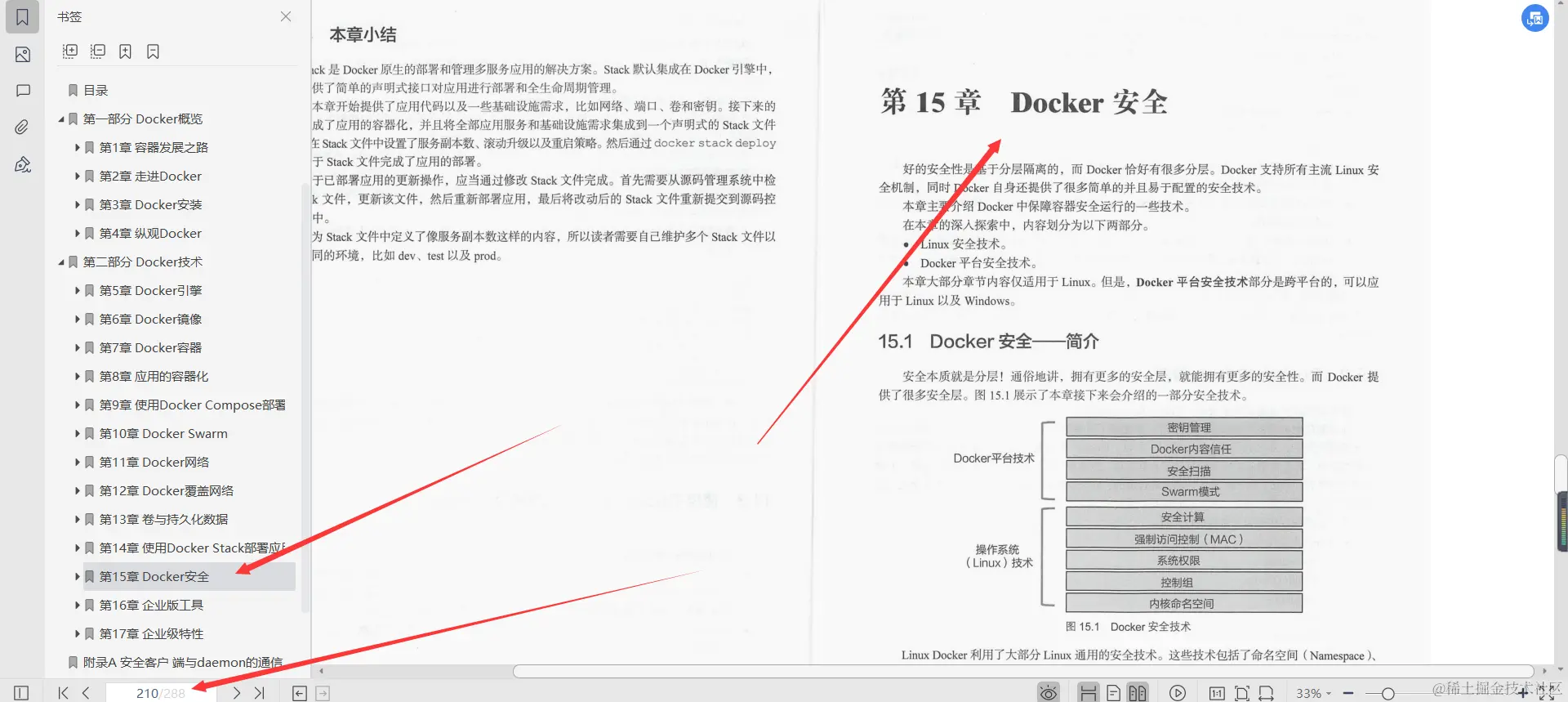Open the thumbnails panel icon
1568x702 pixels.
pyautogui.click(x=22, y=55)
